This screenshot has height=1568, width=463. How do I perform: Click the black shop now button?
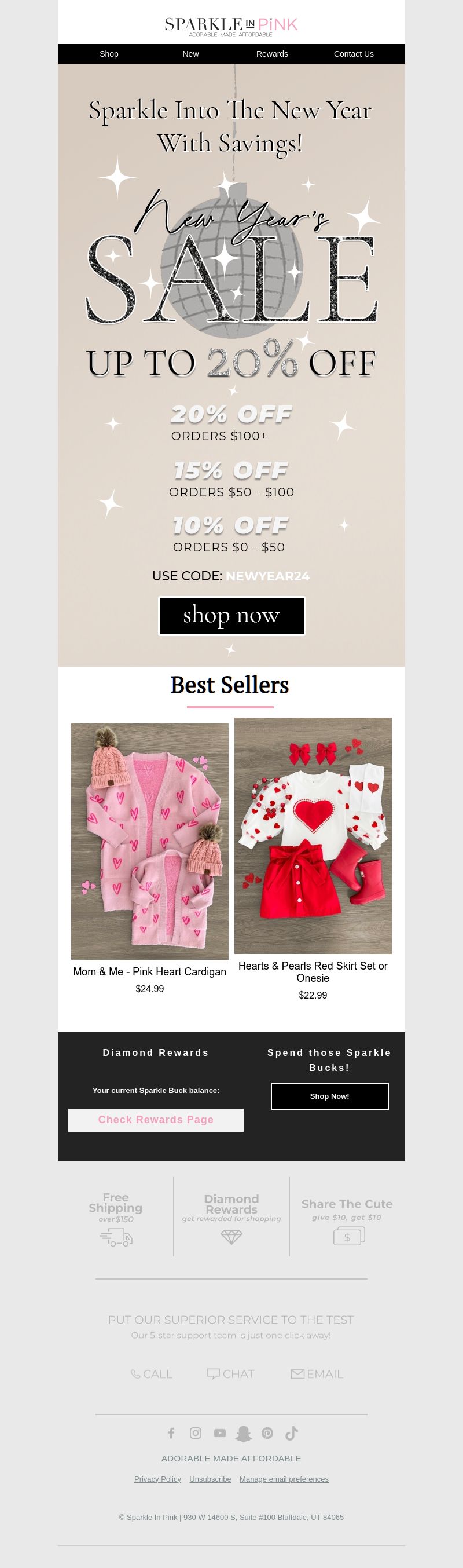pyautogui.click(x=231, y=615)
